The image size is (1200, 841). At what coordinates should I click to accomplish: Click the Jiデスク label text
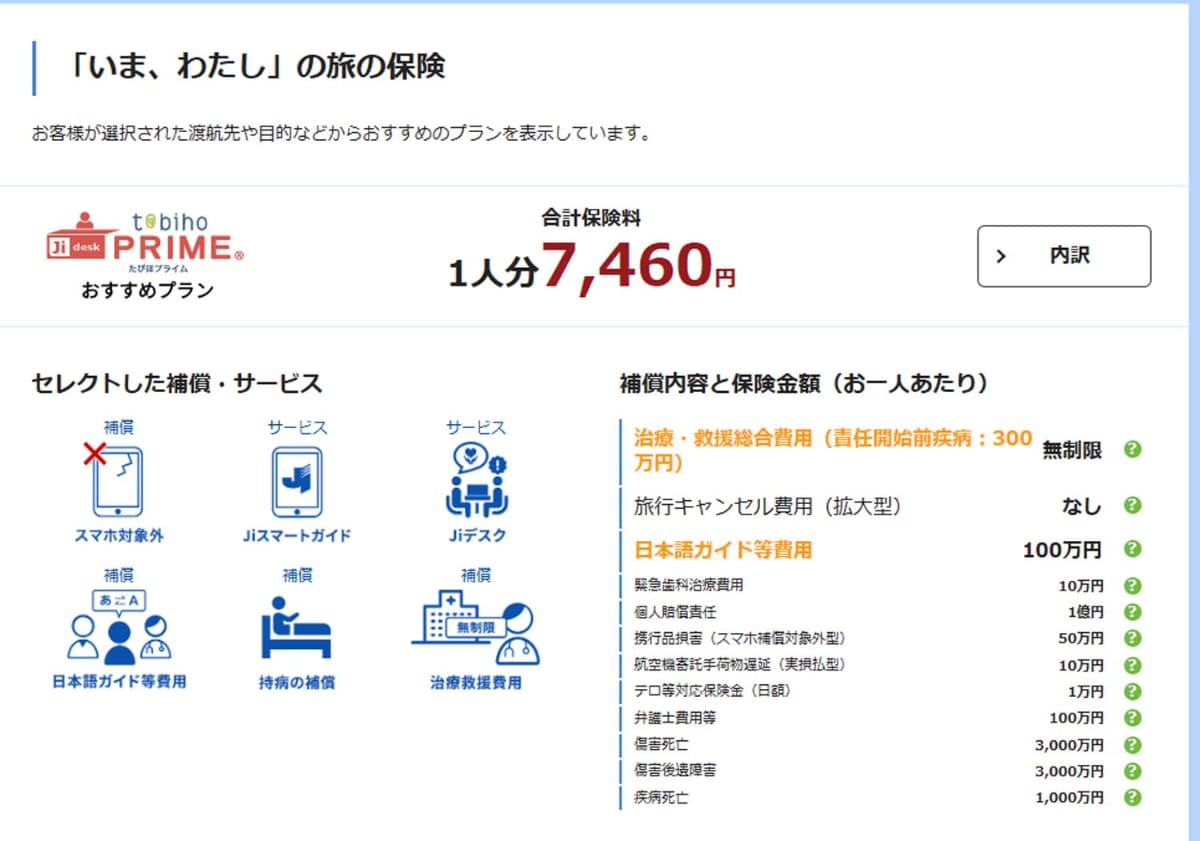[x=477, y=535]
